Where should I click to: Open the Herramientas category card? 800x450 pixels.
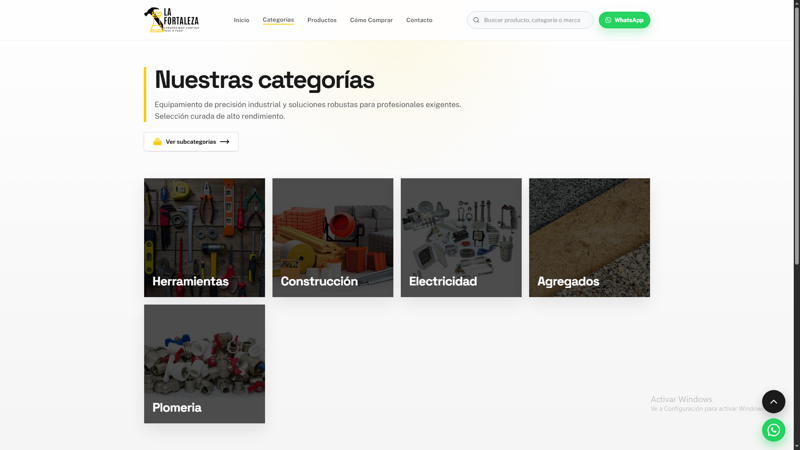click(204, 237)
